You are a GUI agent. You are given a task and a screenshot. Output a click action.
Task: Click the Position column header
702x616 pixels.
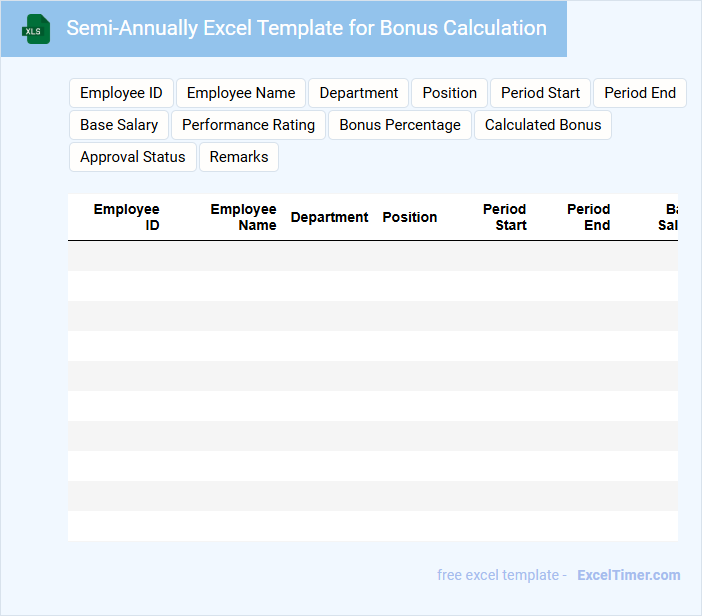[410, 217]
